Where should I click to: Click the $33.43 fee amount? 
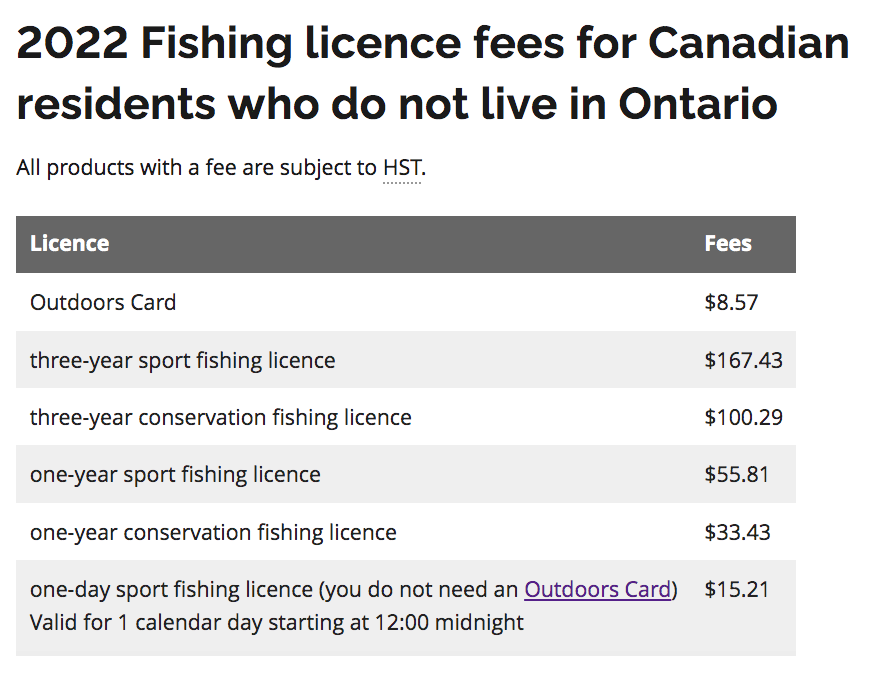click(x=737, y=532)
